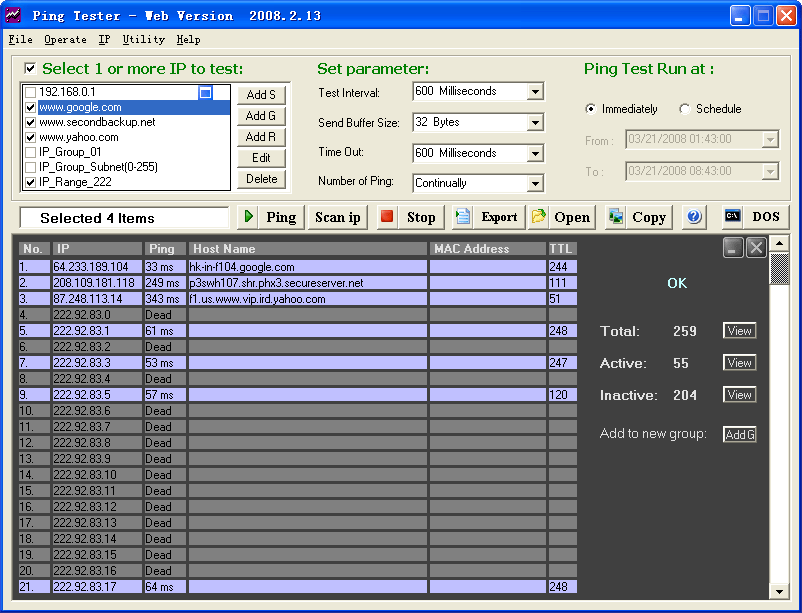Click the small blue square icon beside 192.168.0.1
802x613 pixels.
[205, 93]
